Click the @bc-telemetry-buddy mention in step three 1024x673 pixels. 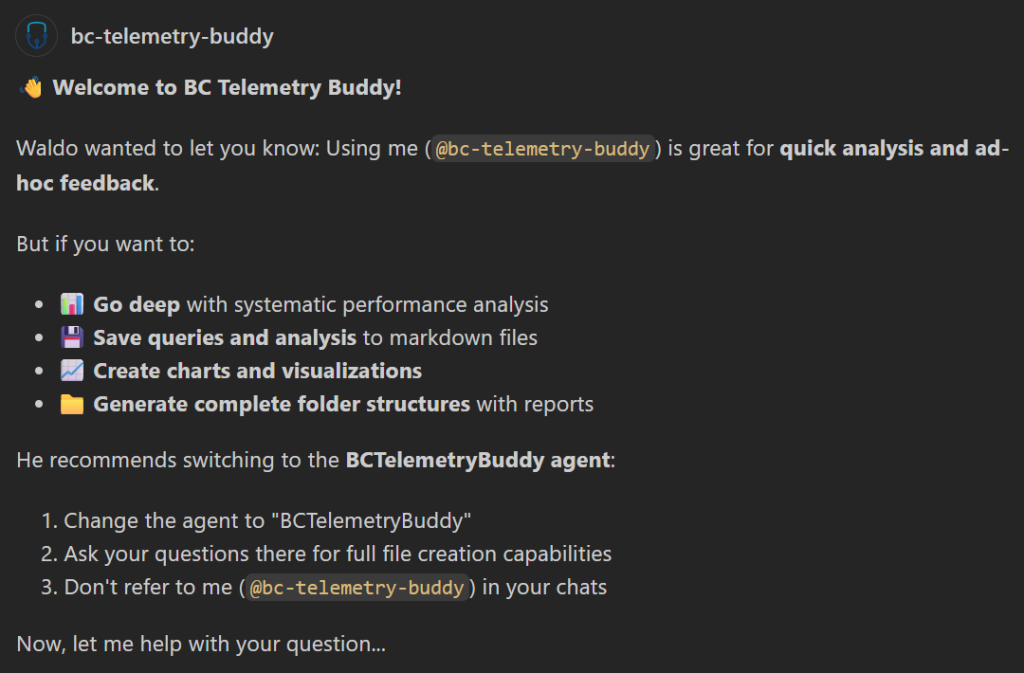point(357,587)
